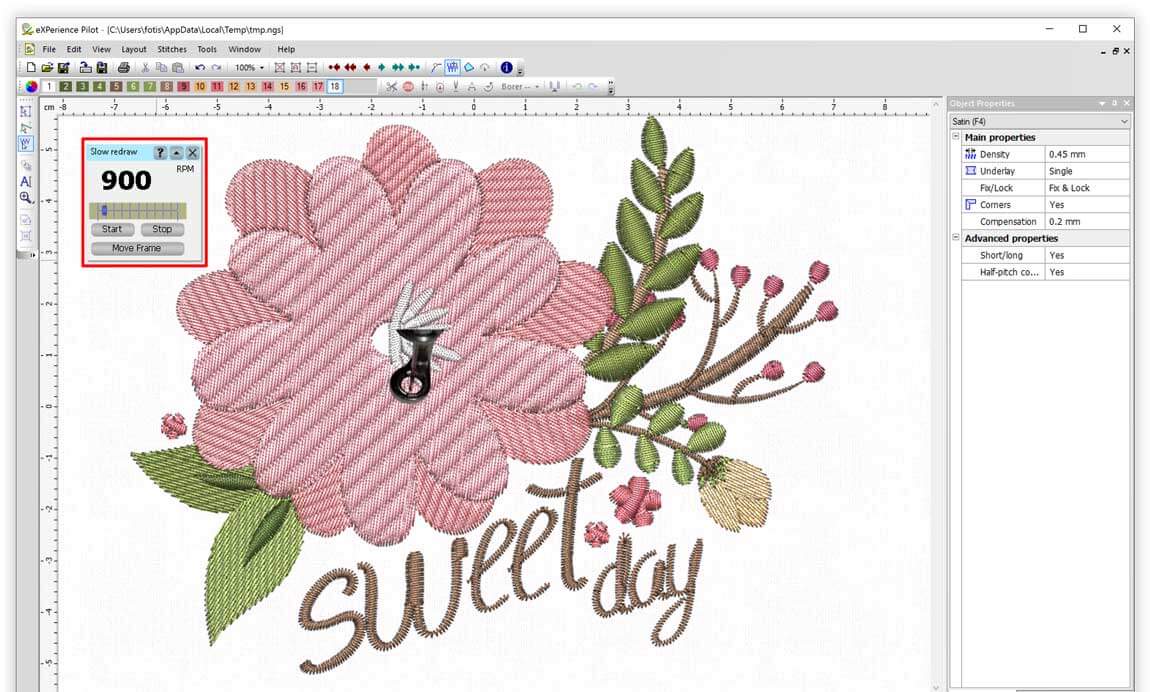Image resolution: width=1150 pixels, height=692 pixels.
Task: Collapse the Advanced properties section
Action: click(x=956, y=238)
